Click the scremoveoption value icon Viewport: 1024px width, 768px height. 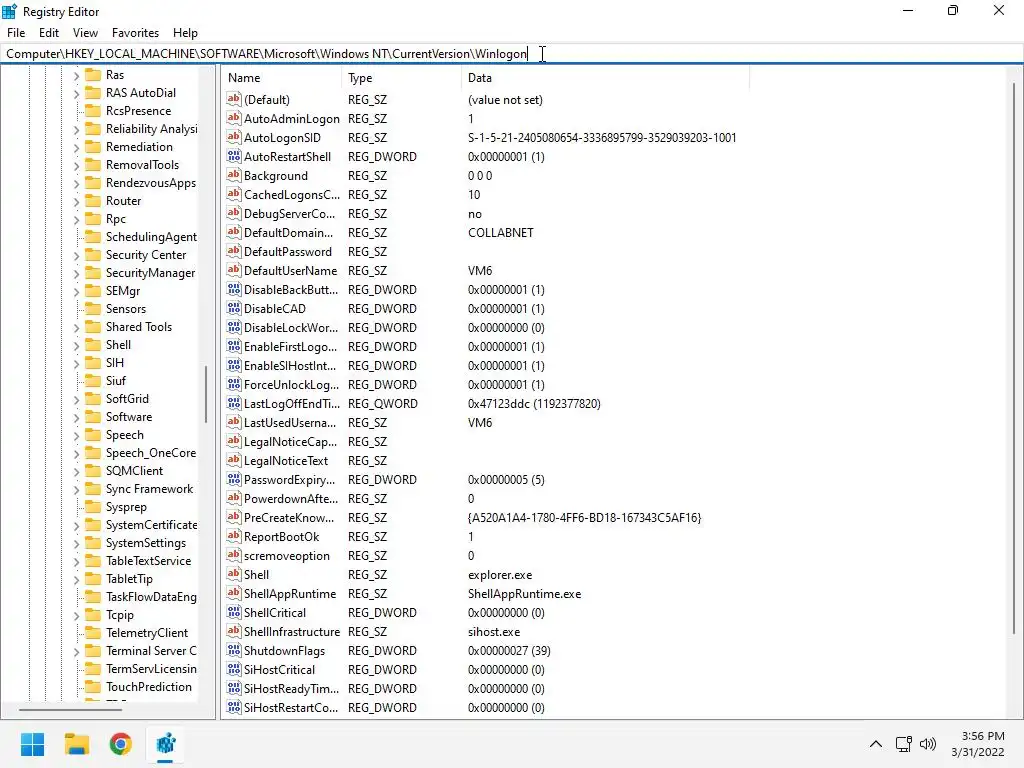tap(233, 555)
